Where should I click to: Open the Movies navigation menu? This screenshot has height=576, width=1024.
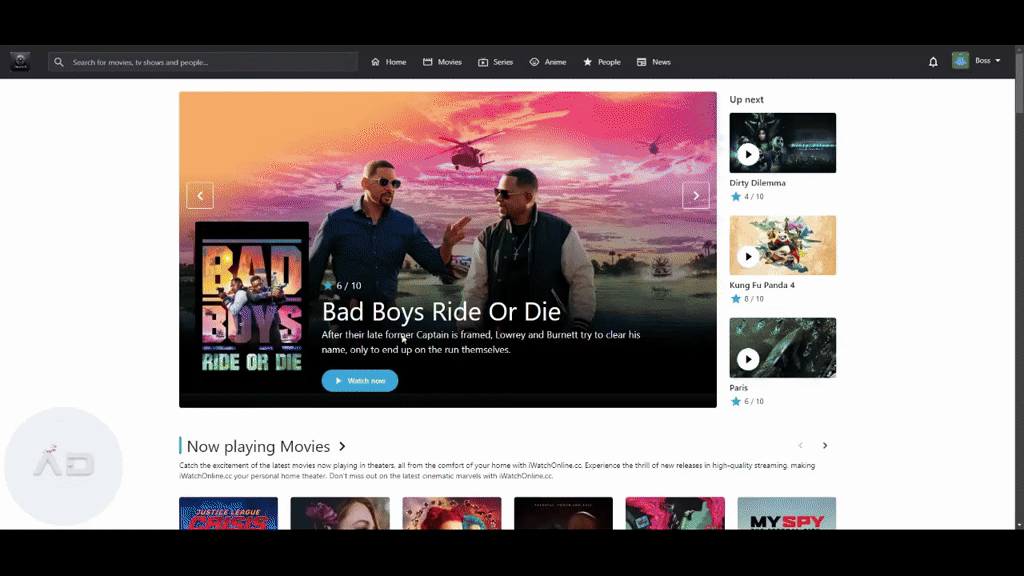(x=442, y=62)
